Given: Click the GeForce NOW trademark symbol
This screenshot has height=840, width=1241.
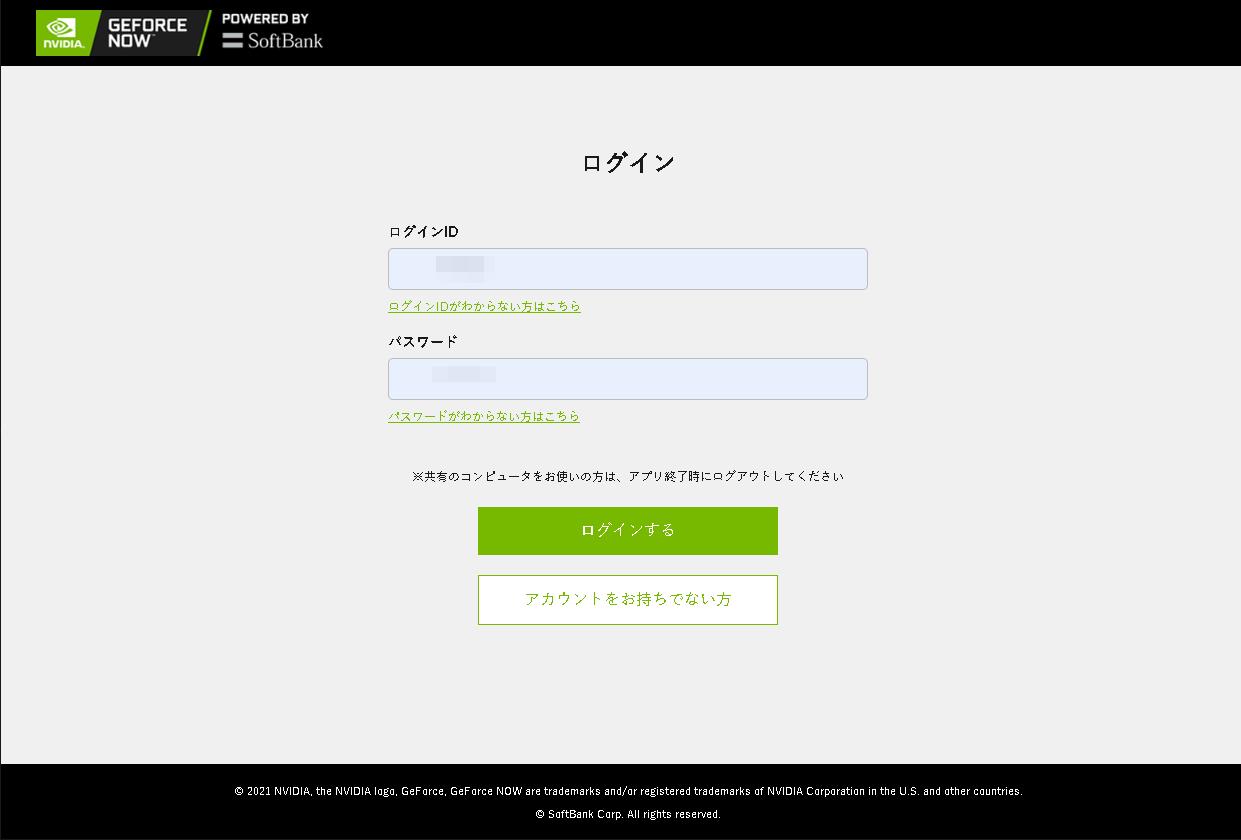Looking at the screenshot, I should [152, 35].
